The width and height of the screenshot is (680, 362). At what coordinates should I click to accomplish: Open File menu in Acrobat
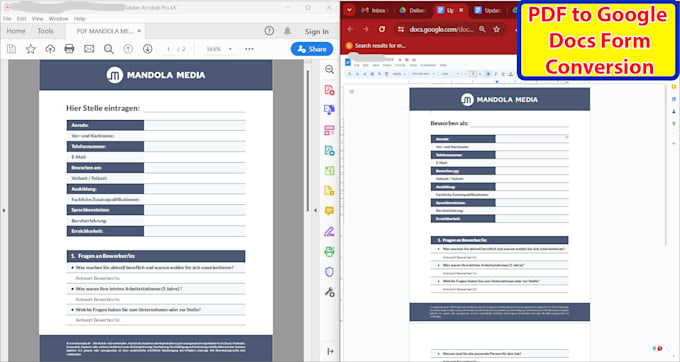pos(7,19)
